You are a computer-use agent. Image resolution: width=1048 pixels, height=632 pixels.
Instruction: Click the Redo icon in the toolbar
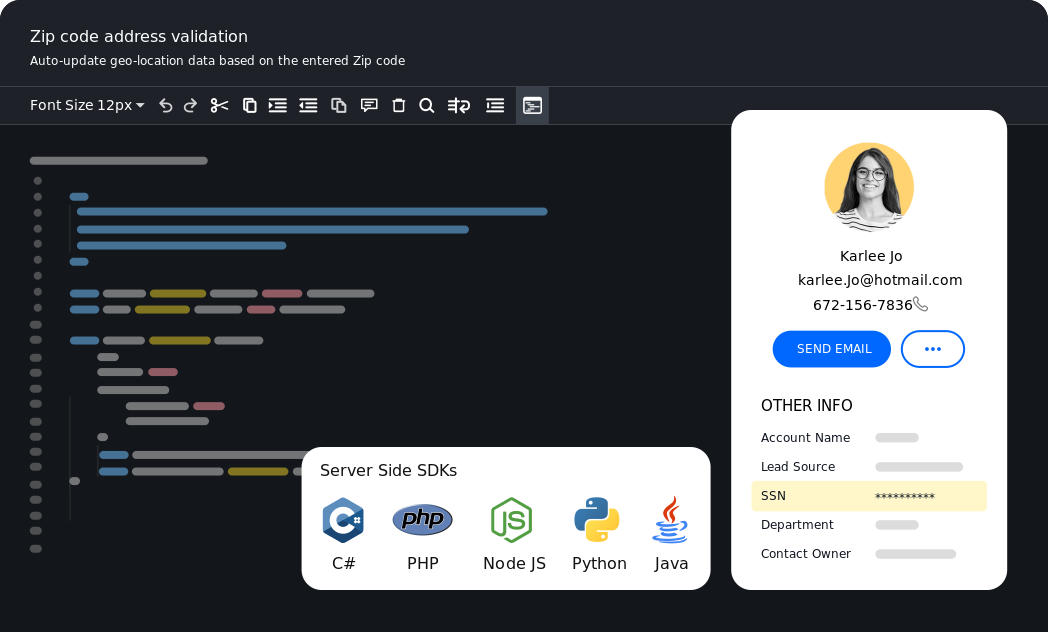190,105
